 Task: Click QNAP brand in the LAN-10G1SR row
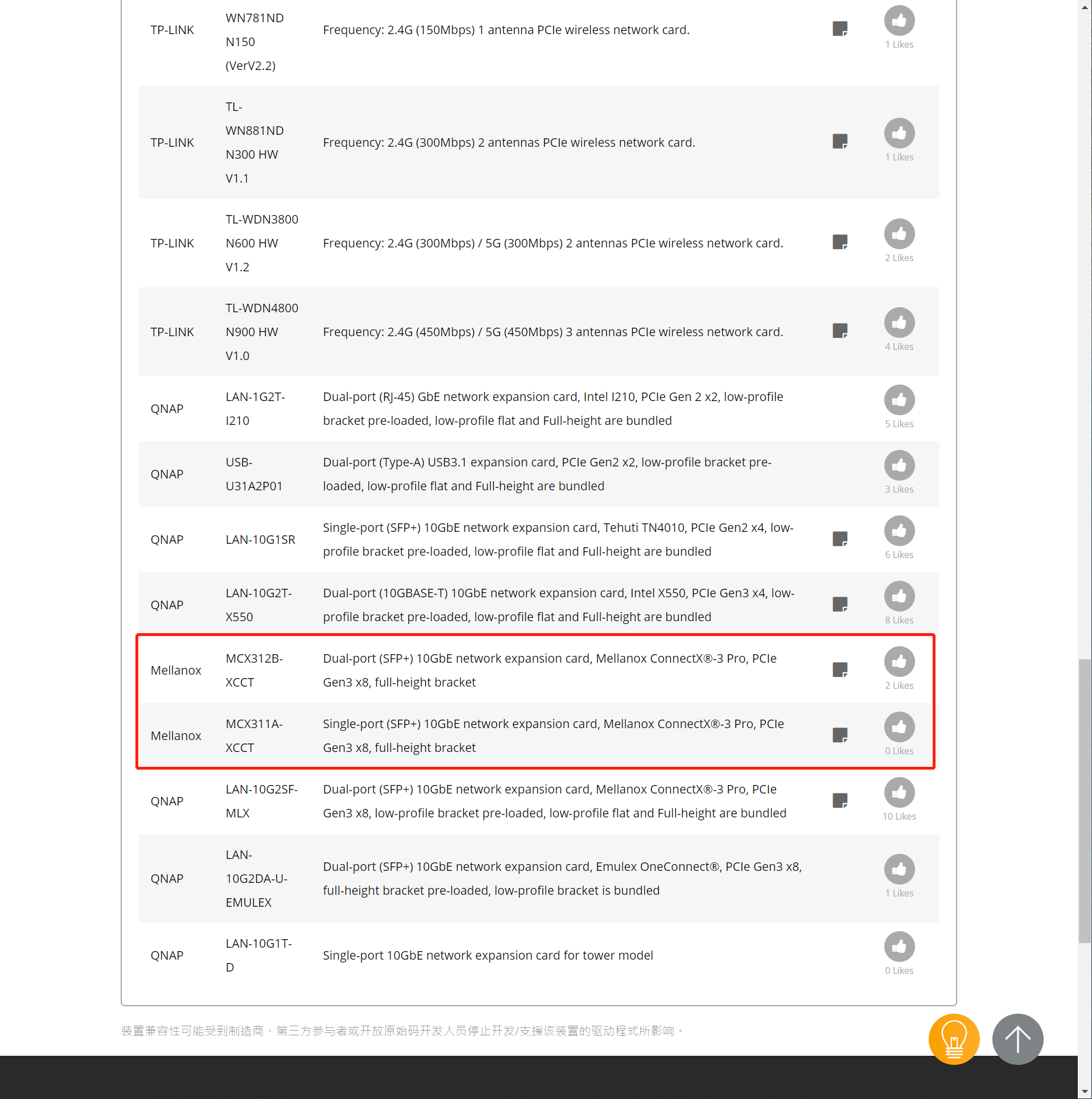pos(167,540)
